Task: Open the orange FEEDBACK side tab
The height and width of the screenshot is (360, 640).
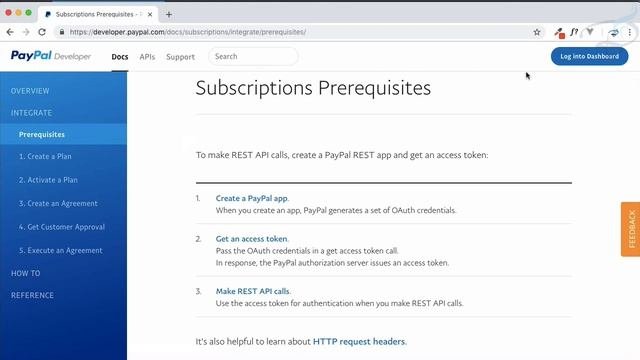Action: pos(631,229)
